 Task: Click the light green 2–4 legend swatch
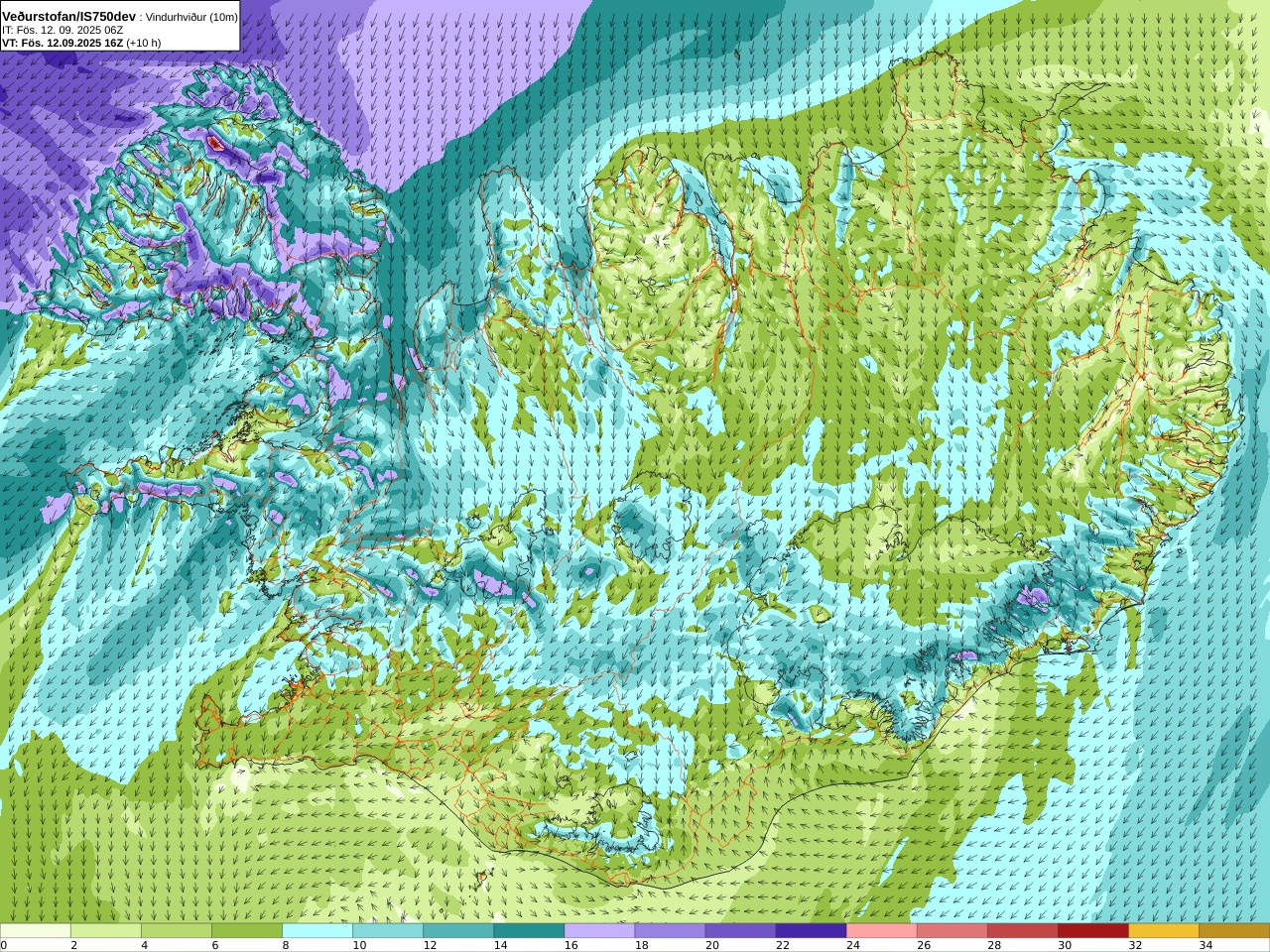pos(106,931)
